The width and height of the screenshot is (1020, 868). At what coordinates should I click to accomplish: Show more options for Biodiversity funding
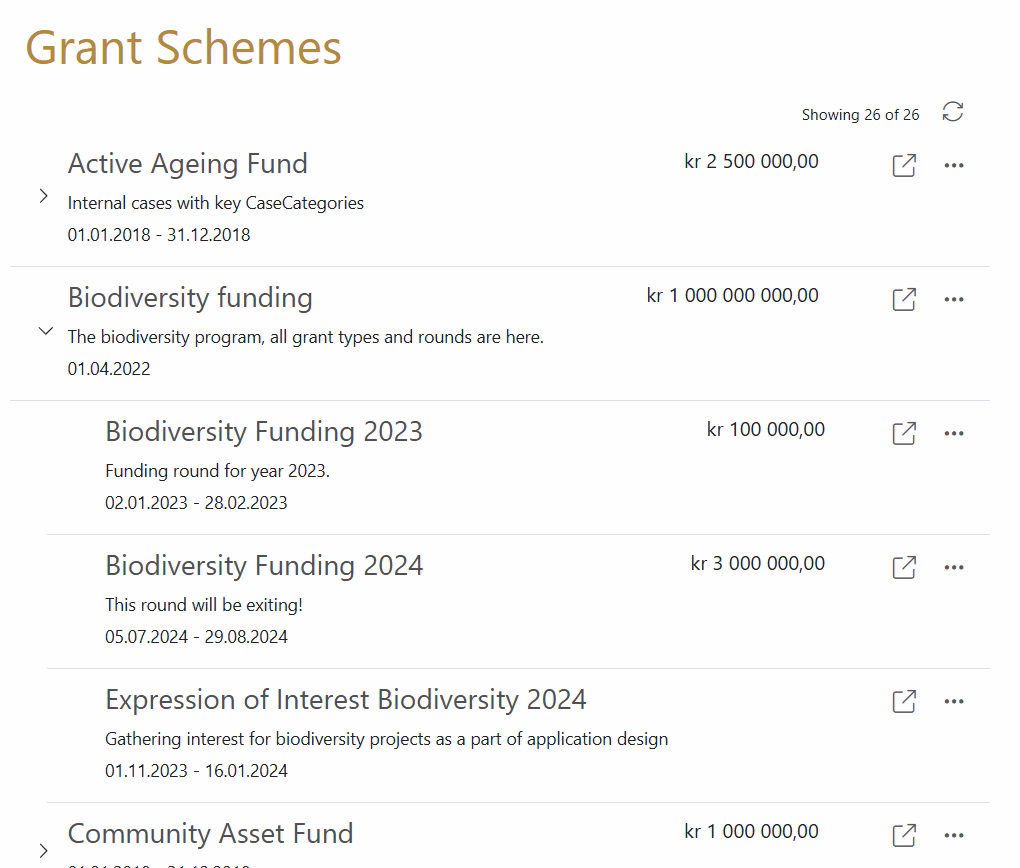click(x=954, y=299)
